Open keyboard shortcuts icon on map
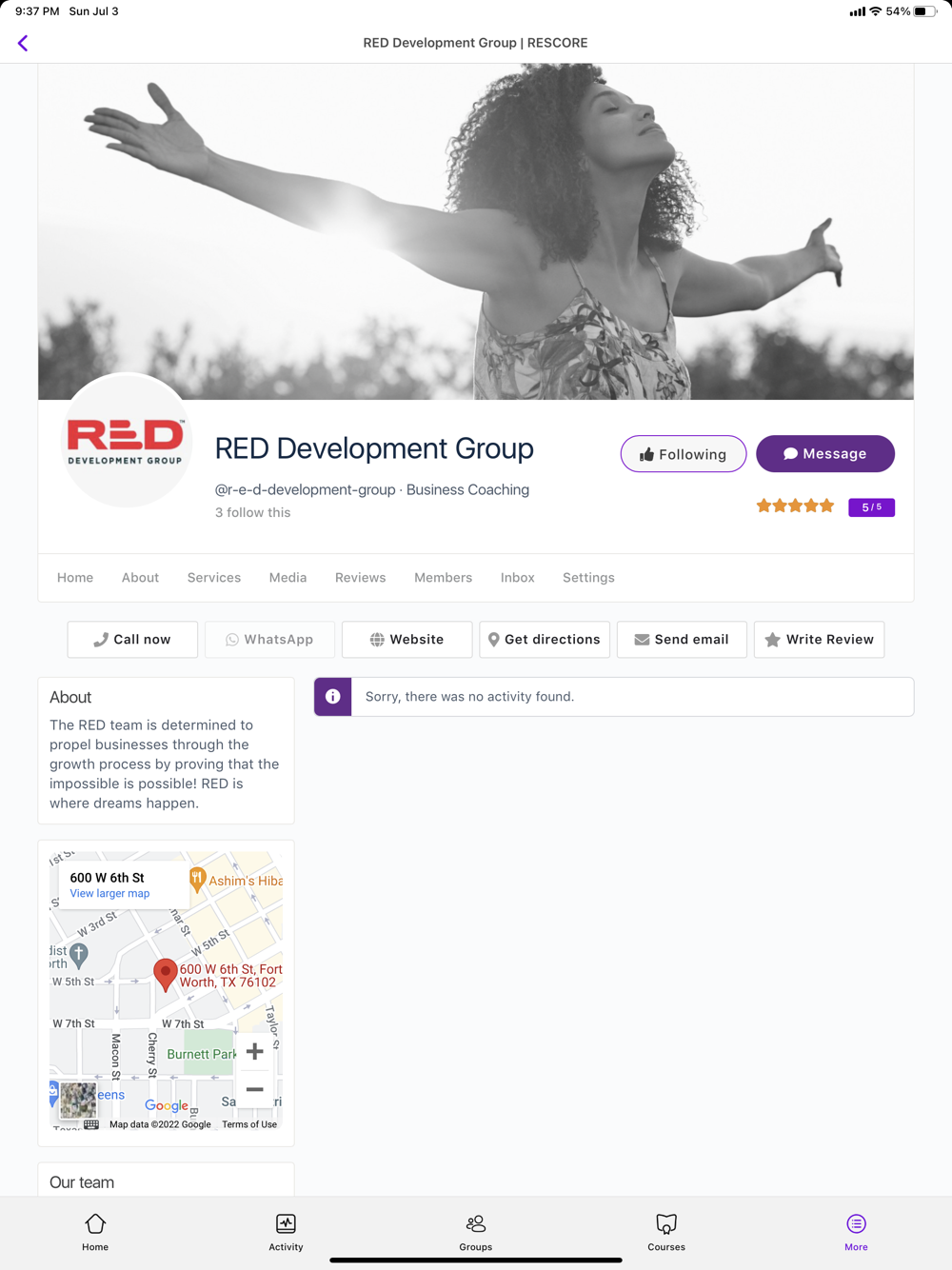The width and height of the screenshot is (952, 1270). [91, 1124]
